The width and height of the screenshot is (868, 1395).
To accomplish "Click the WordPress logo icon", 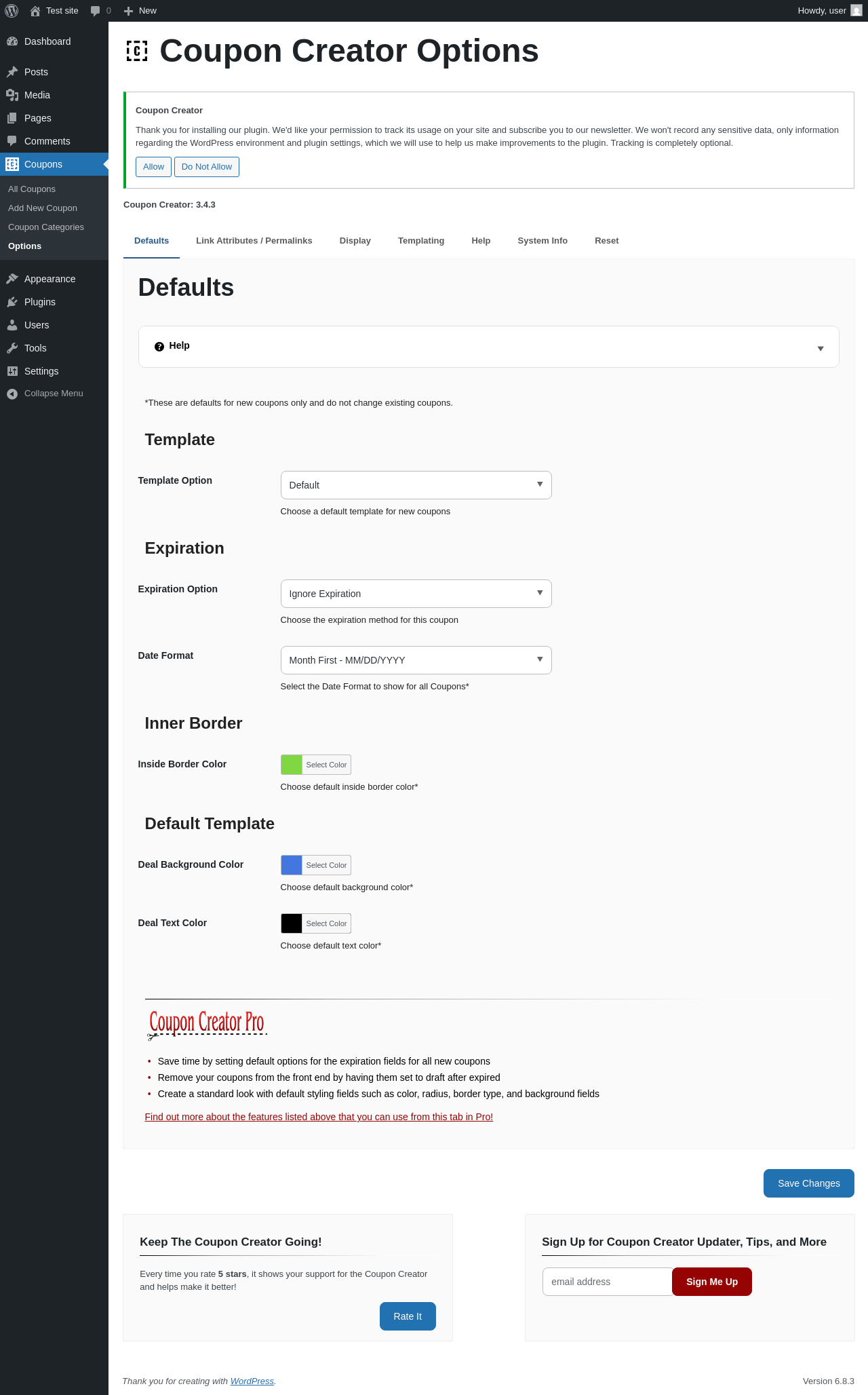I will 12,11.
